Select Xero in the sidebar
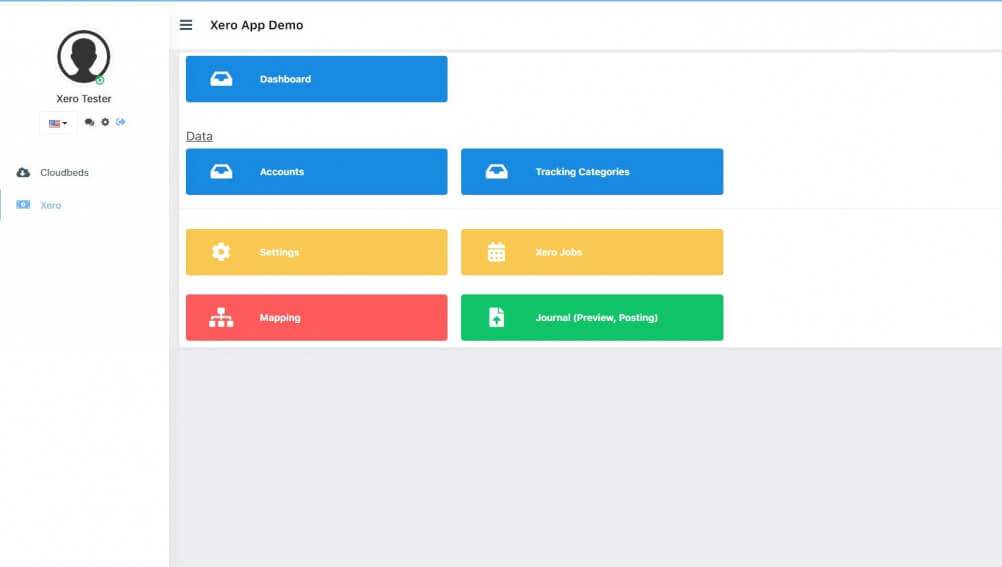The height and width of the screenshot is (567, 1002). coord(50,205)
